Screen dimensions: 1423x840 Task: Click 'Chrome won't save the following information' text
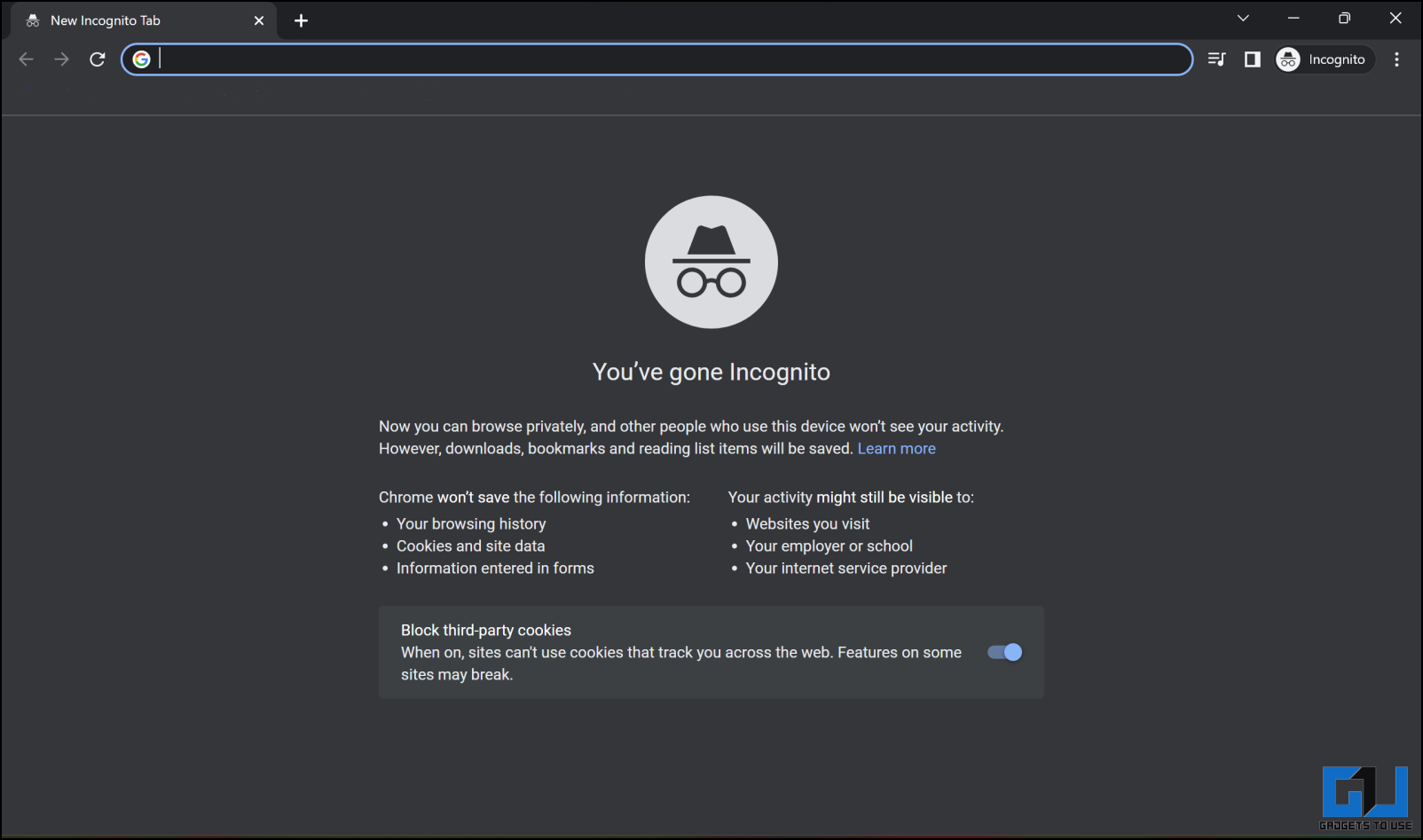(534, 498)
